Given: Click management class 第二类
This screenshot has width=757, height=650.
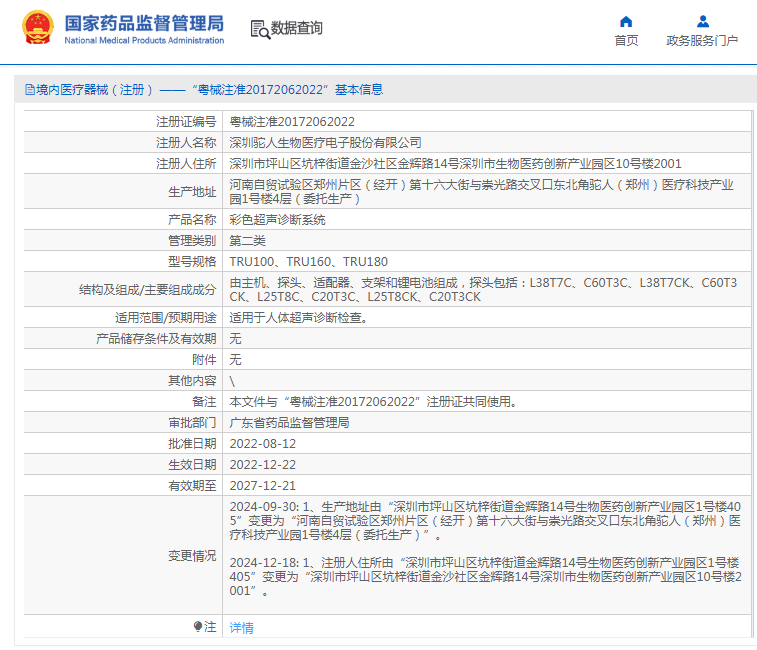Looking at the screenshot, I should 248,240.
